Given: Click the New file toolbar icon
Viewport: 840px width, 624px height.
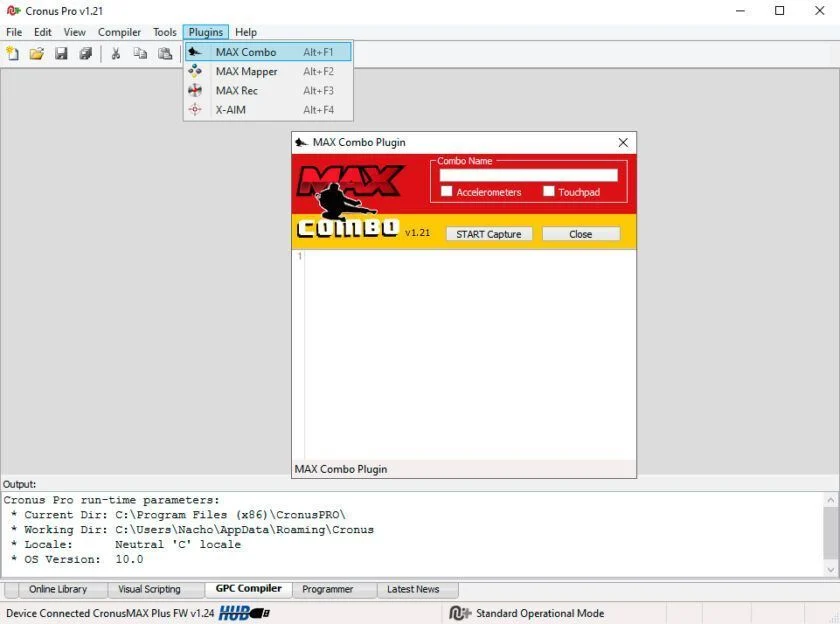Looking at the screenshot, I should tap(12, 54).
